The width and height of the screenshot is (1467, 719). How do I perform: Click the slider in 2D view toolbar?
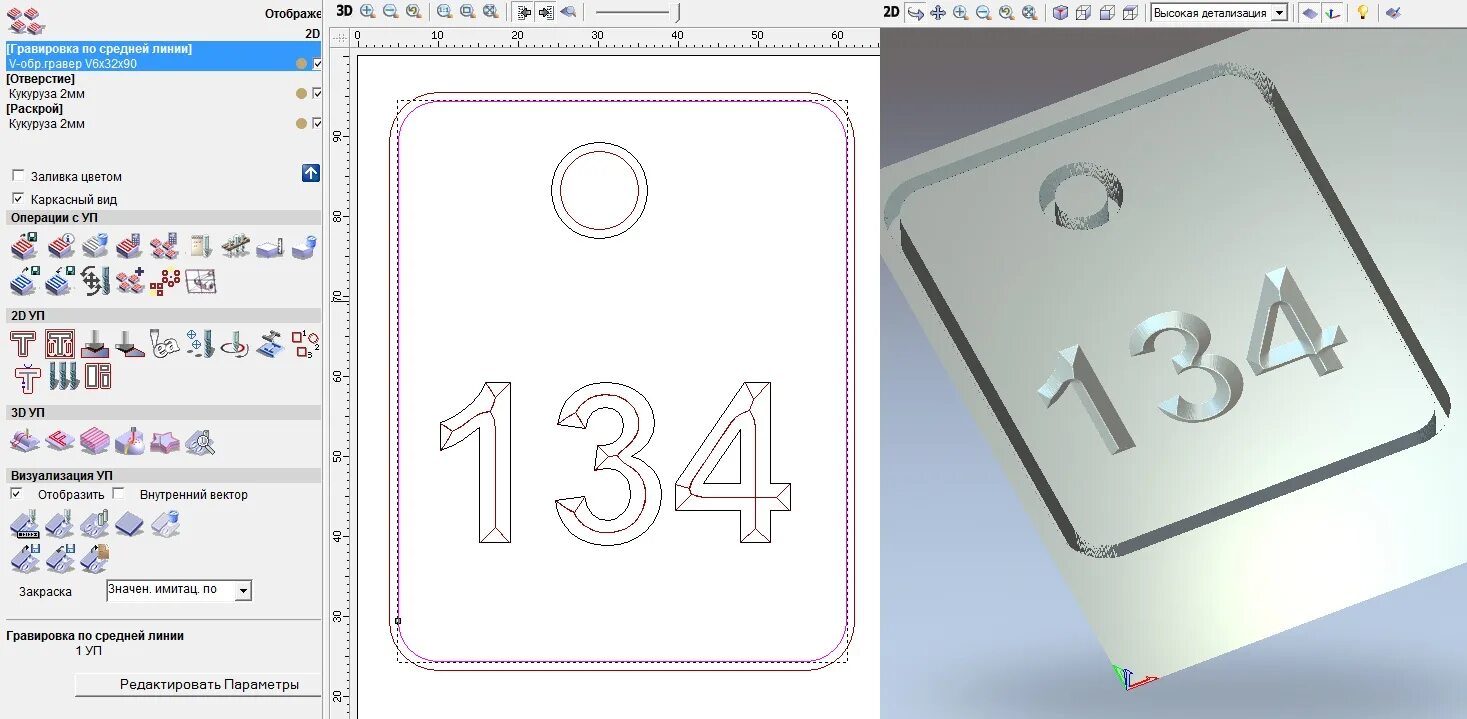[x=637, y=12]
